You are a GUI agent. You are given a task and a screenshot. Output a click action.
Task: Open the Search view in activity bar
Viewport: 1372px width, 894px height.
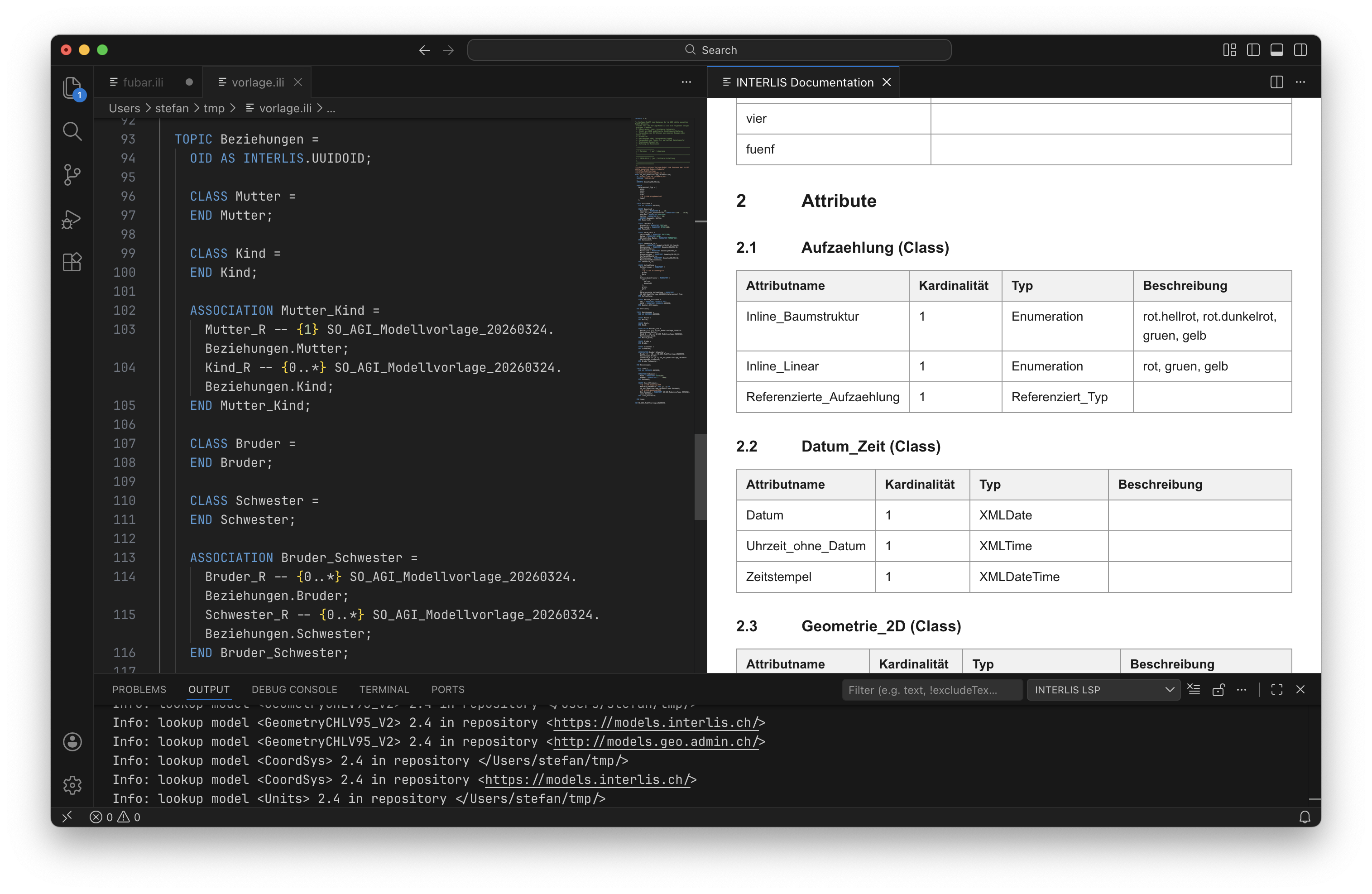point(72,131)
